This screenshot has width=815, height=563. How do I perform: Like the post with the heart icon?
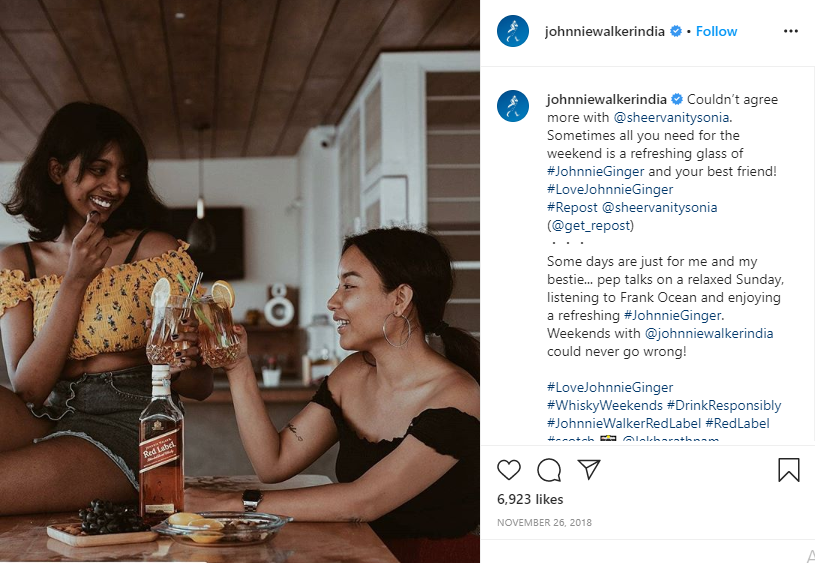tap(509, 470)
